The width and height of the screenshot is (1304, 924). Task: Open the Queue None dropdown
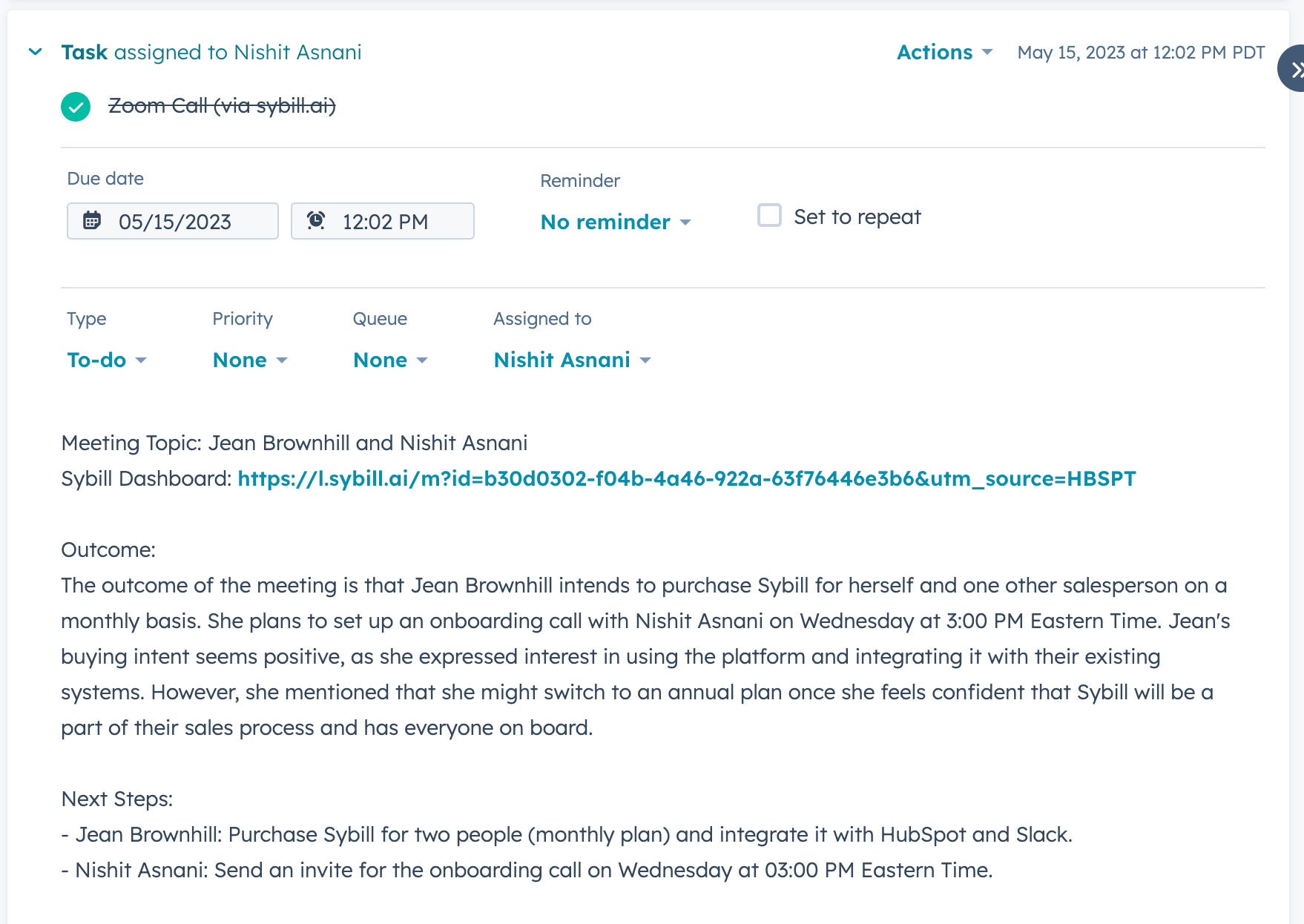click(x=390, y=360)
